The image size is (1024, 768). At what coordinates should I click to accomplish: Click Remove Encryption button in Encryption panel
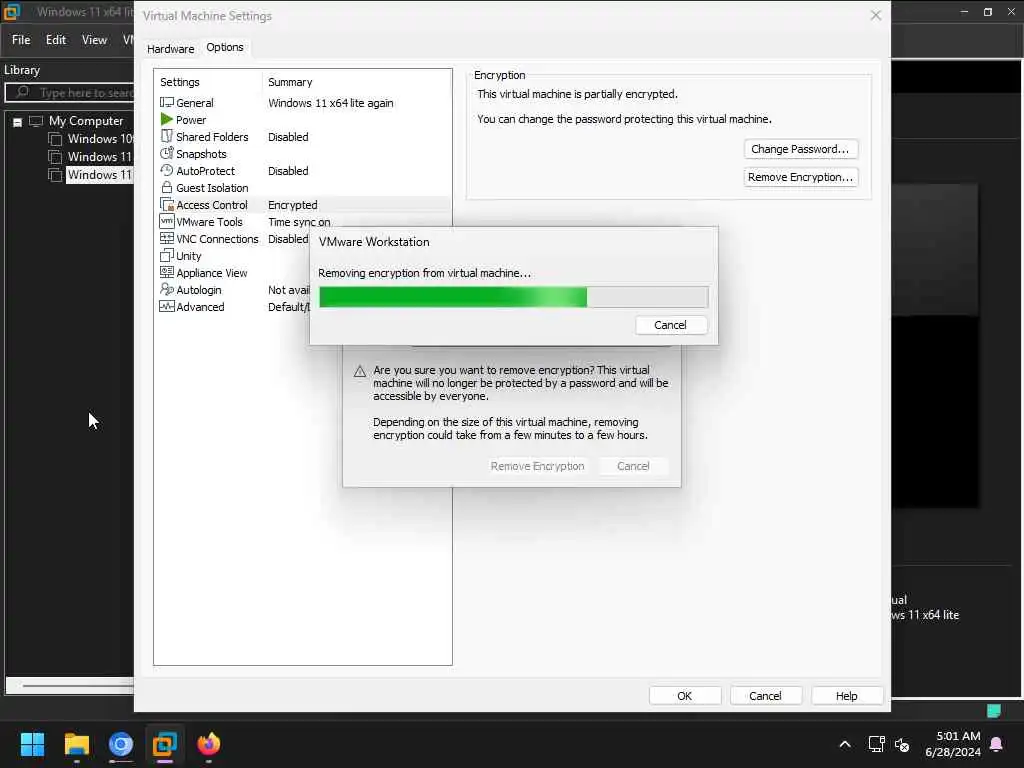click(800, 177)
